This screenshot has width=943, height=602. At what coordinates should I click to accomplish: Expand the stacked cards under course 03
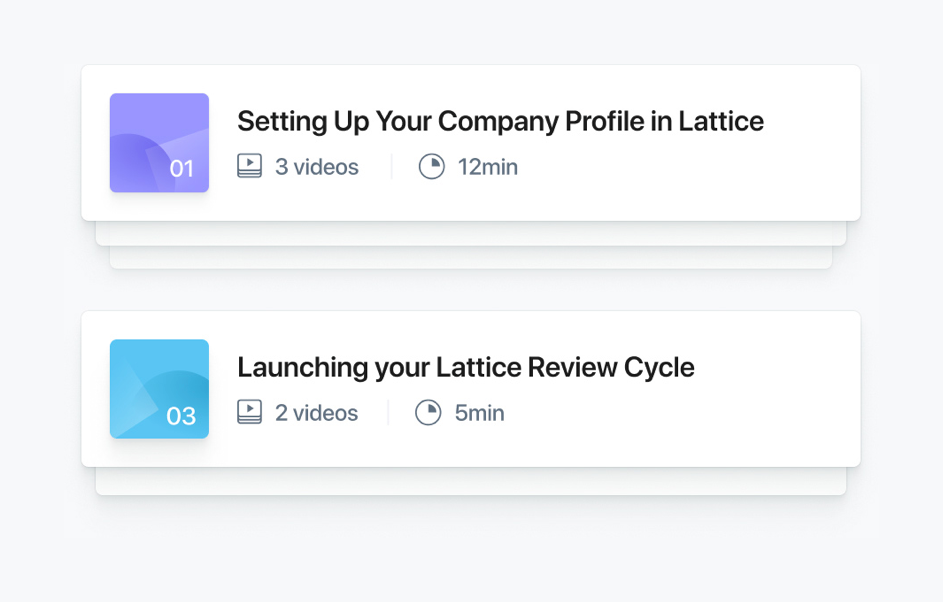tap(470, 483)
